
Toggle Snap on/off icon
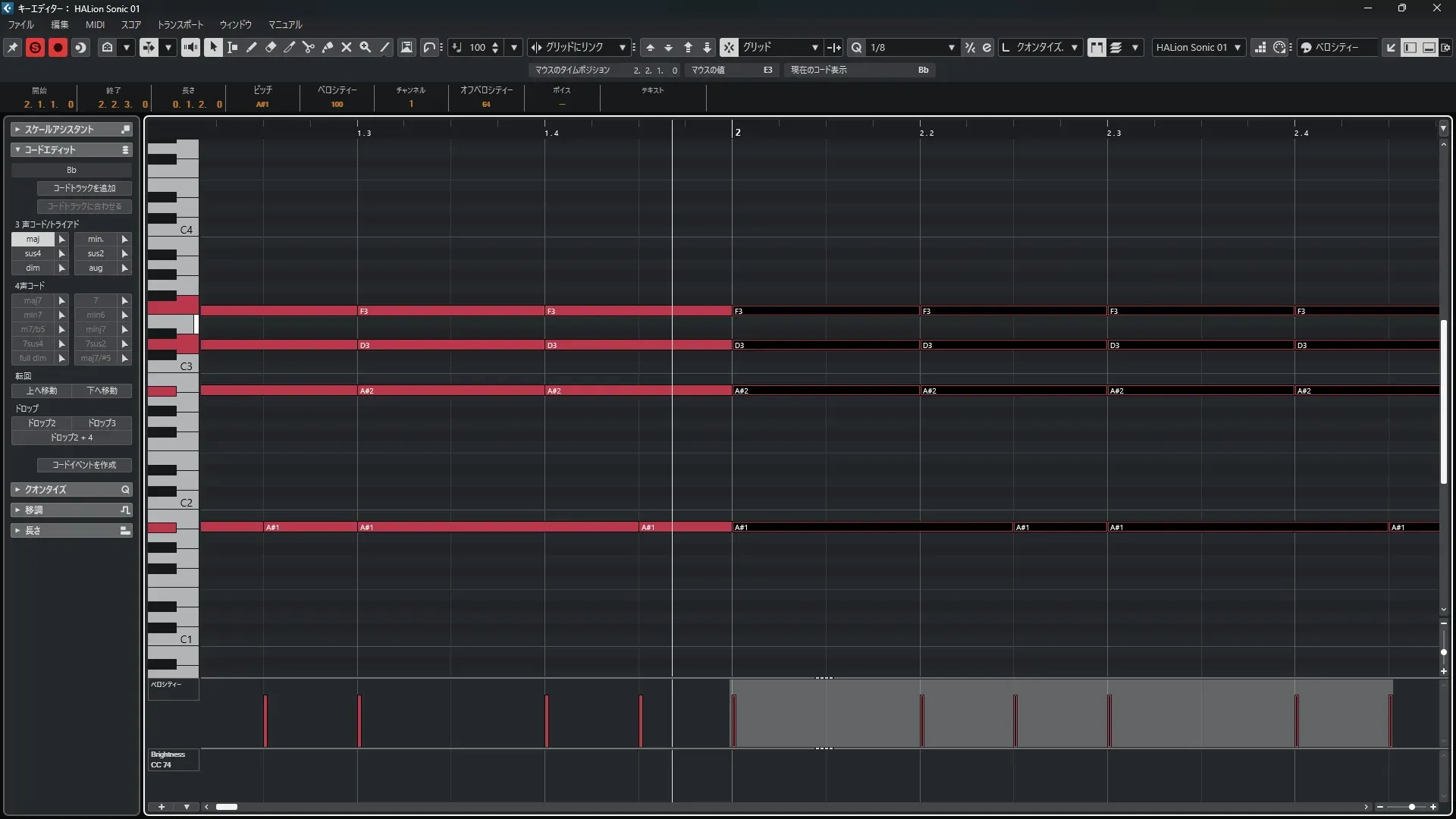728,47
